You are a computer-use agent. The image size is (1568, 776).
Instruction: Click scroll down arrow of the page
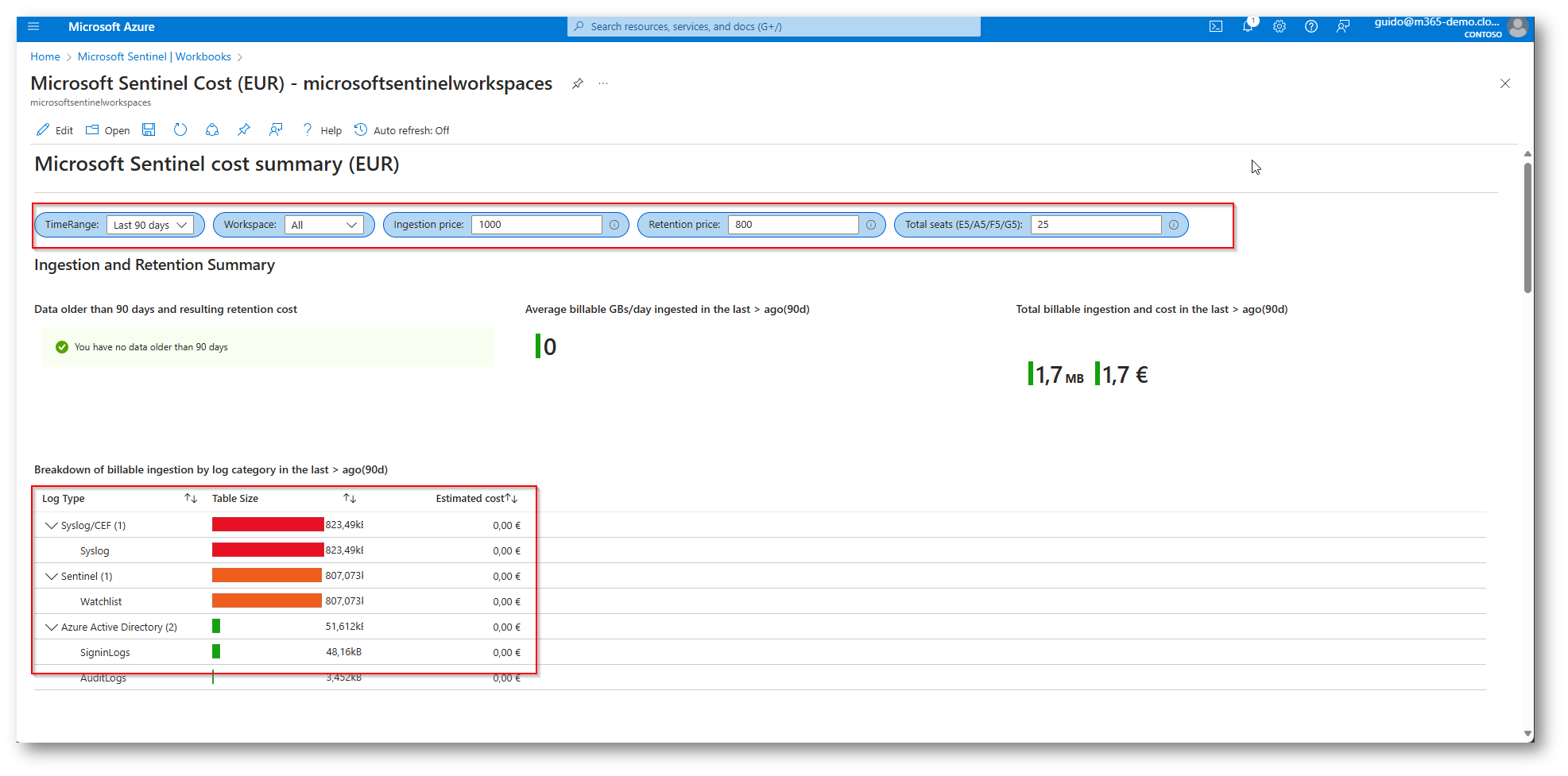(1527, 734)
